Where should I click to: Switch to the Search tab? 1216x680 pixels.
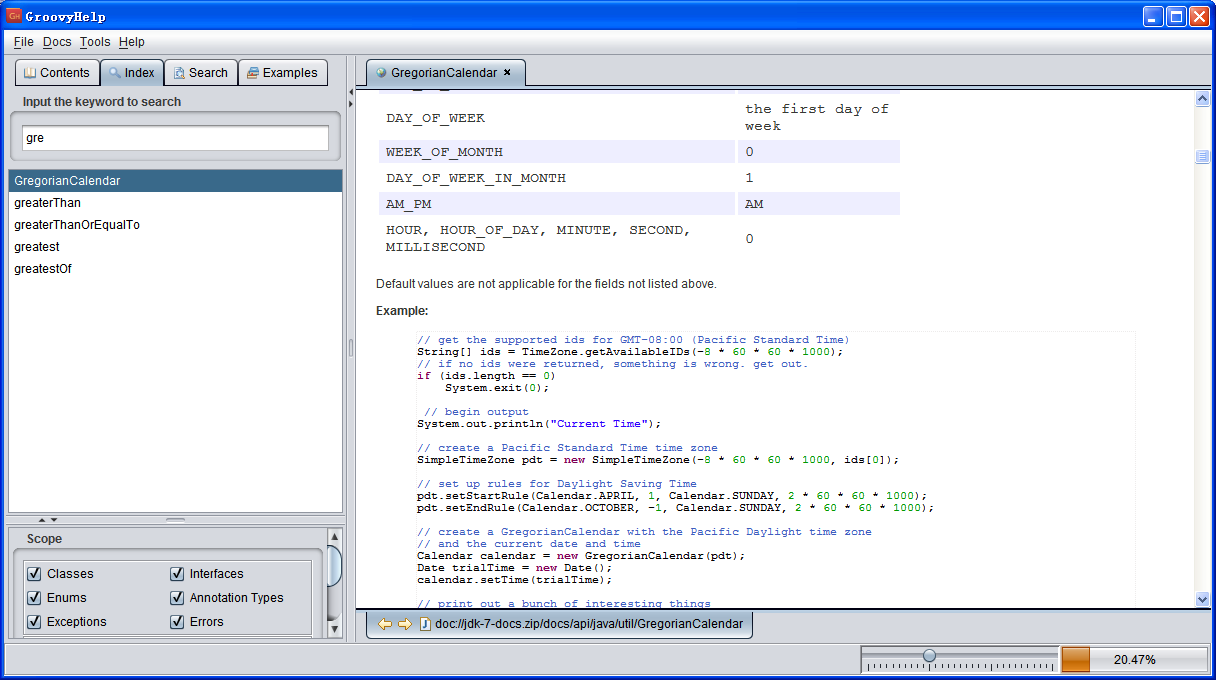[x=200, y=73]
